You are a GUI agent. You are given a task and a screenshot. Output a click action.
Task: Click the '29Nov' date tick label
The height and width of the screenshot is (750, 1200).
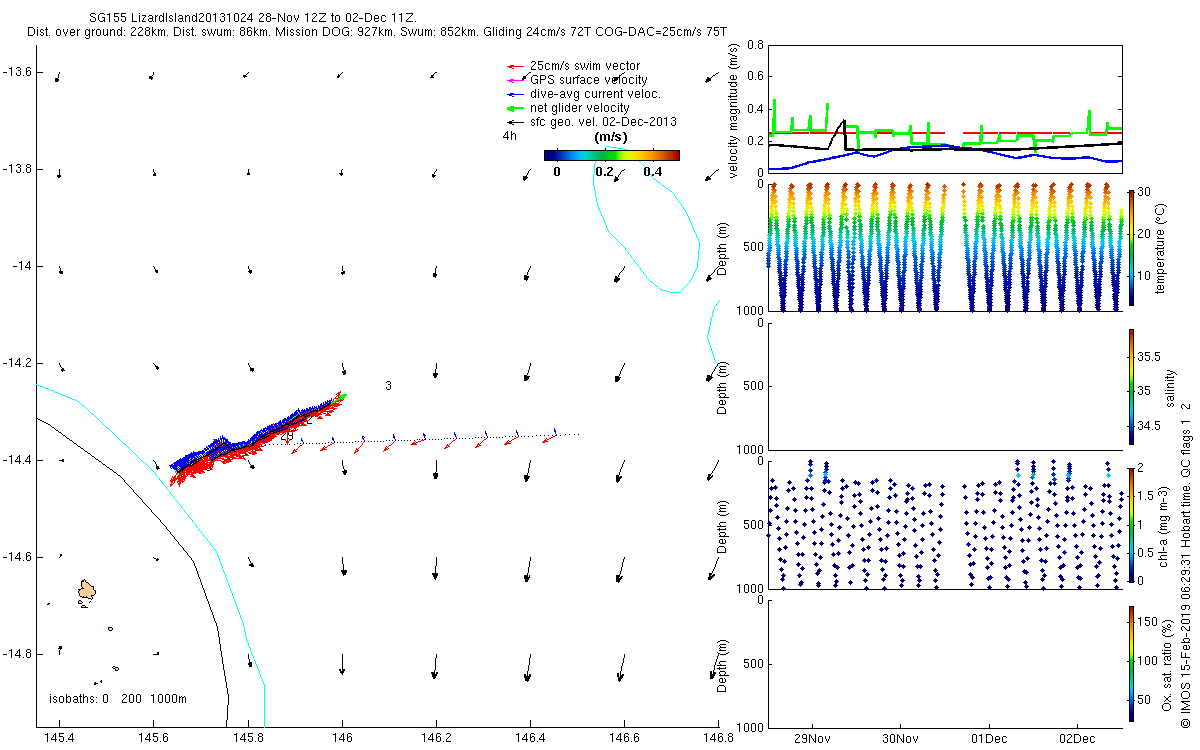[x=812, y=738]
